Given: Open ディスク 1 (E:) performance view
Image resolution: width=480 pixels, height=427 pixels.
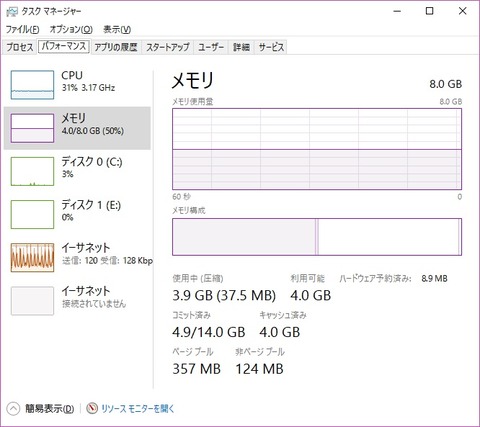Looking at the screenshot, I should click(x=77, y=215).
